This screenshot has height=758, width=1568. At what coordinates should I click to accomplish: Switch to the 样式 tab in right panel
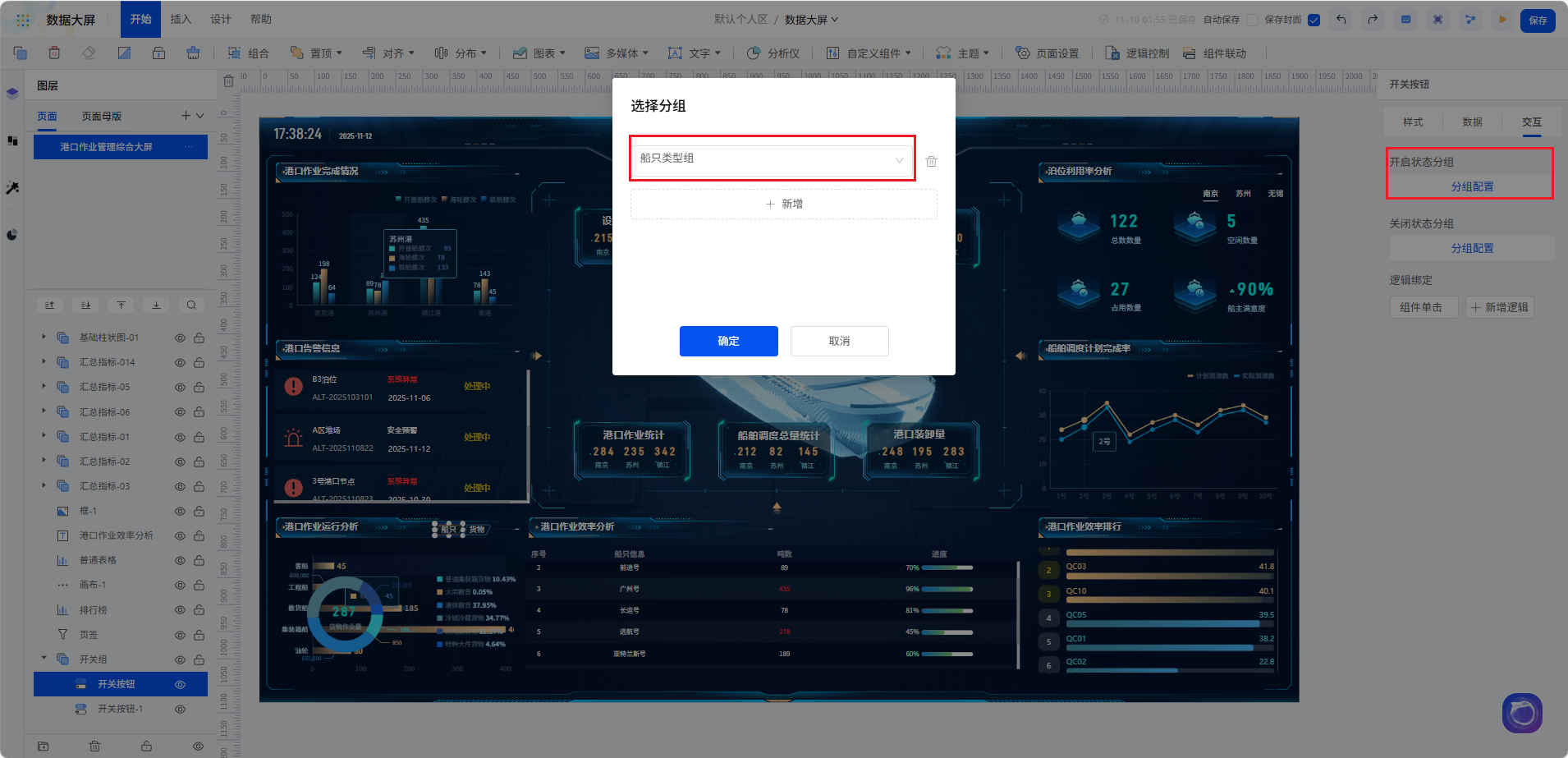click(1413, 122)
